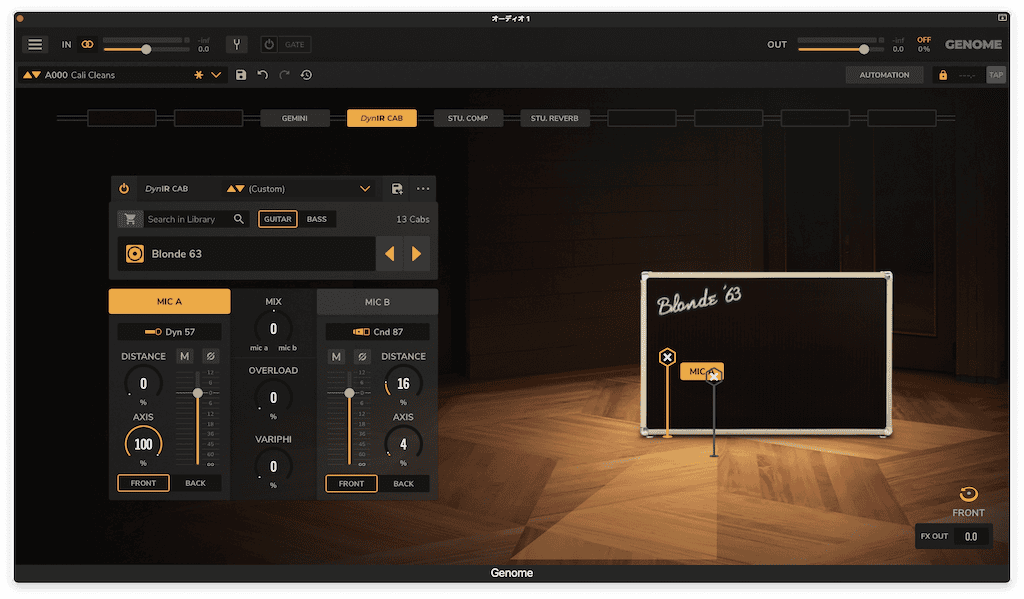Image resolution: width=1024 pixels, height=599 pixels.
Task: Undo the last change
Action: (x=263, y=75)
